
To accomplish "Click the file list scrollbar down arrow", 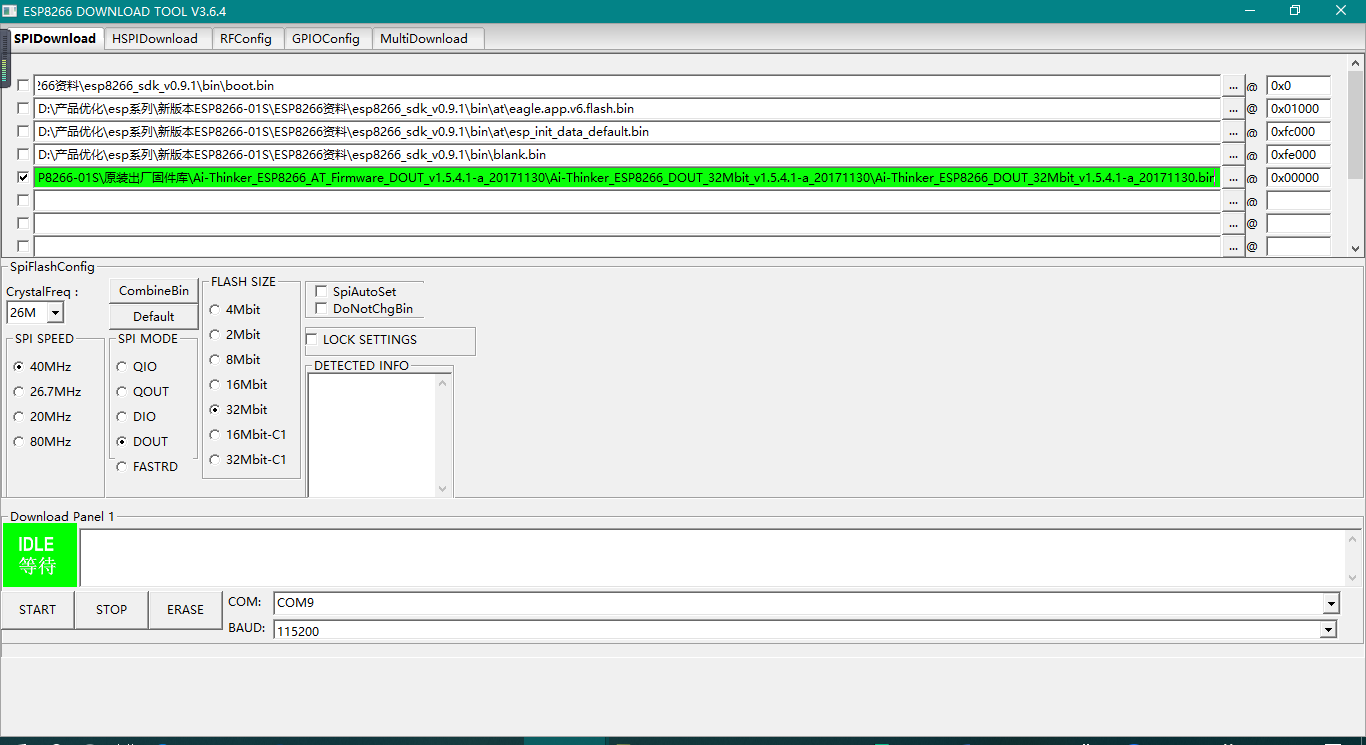I will (1355, 249).
